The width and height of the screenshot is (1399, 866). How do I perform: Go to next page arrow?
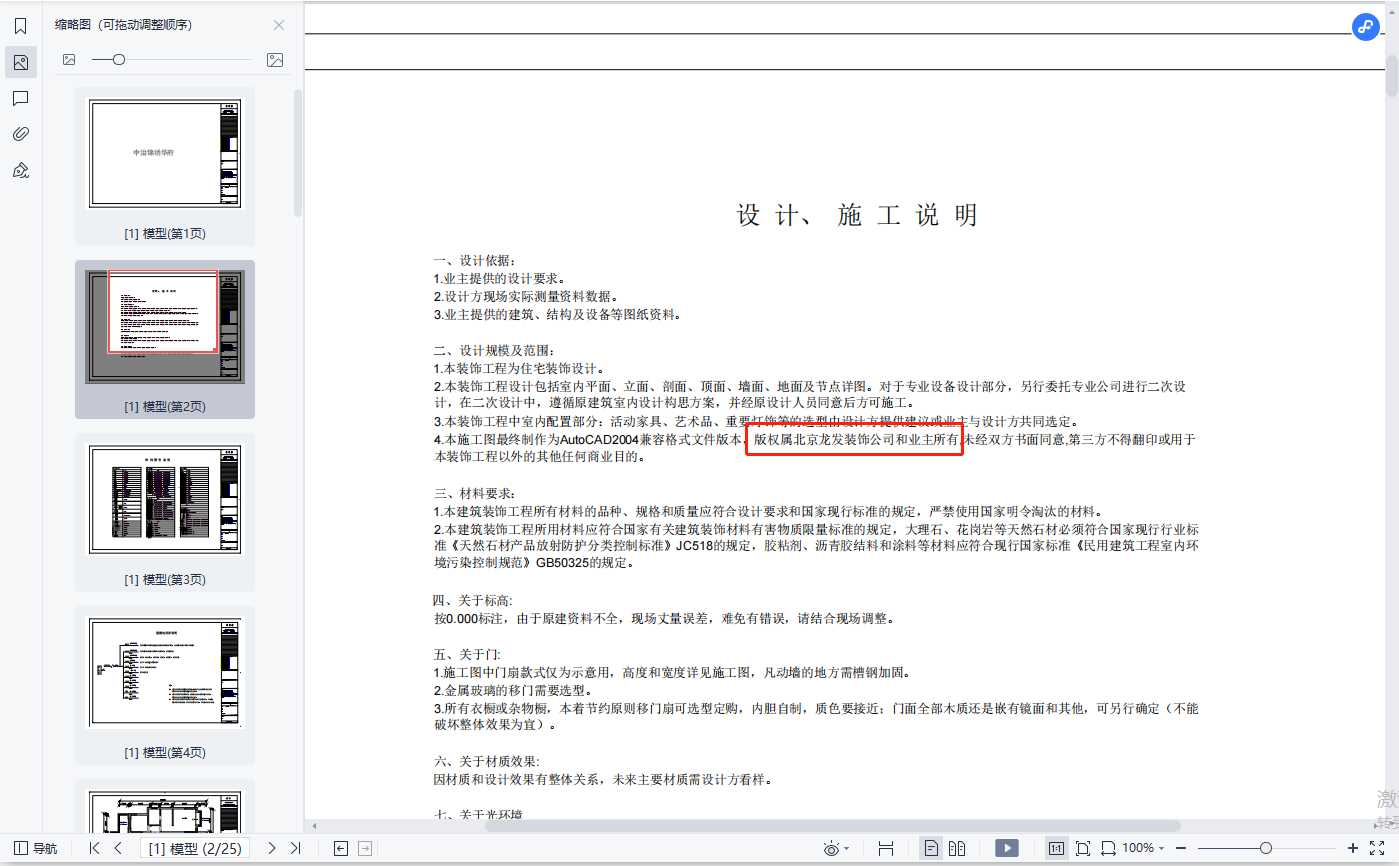click(x=271, y=848)
